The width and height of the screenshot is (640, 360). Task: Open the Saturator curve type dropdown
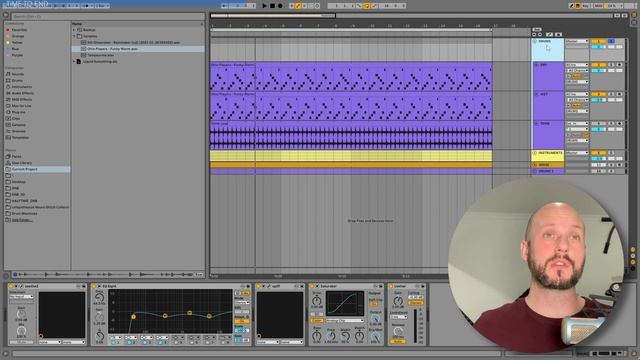345,320
